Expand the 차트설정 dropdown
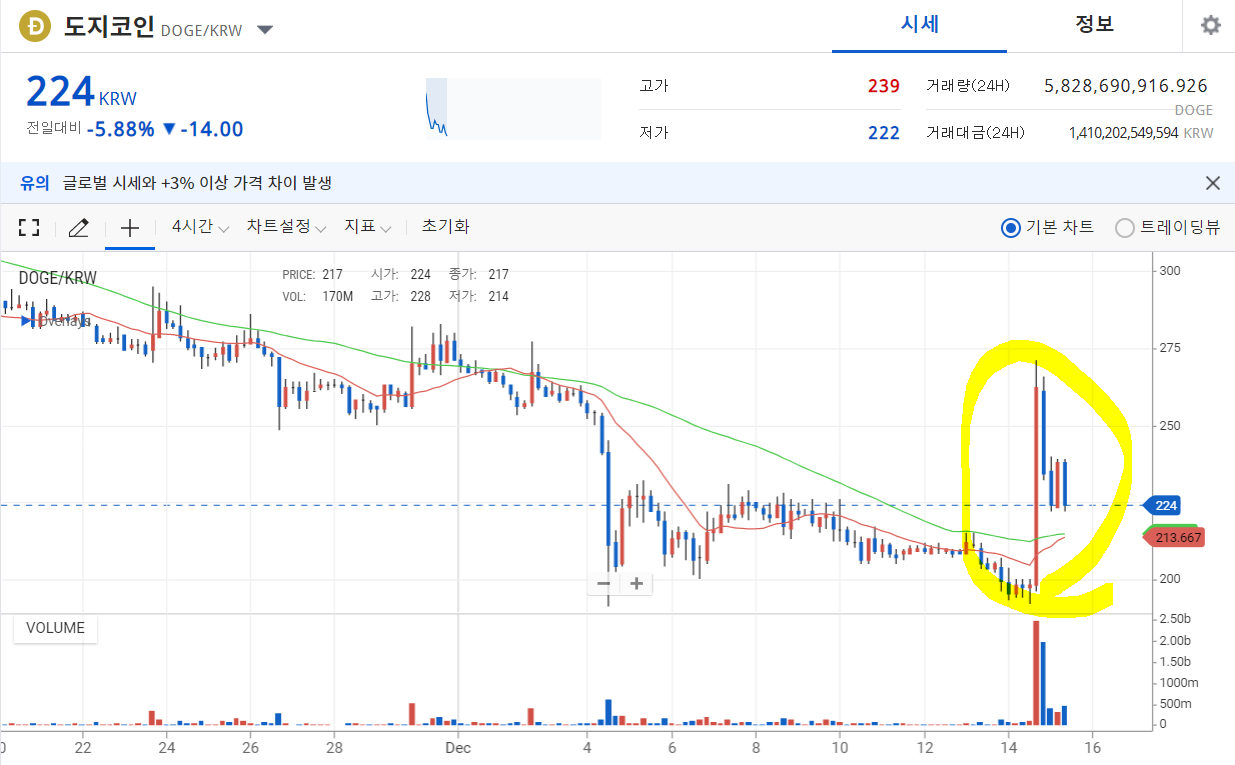Image resolution: width=1235 pixels, height=765 pixels. pyautogui.click(x=286, y=227)
